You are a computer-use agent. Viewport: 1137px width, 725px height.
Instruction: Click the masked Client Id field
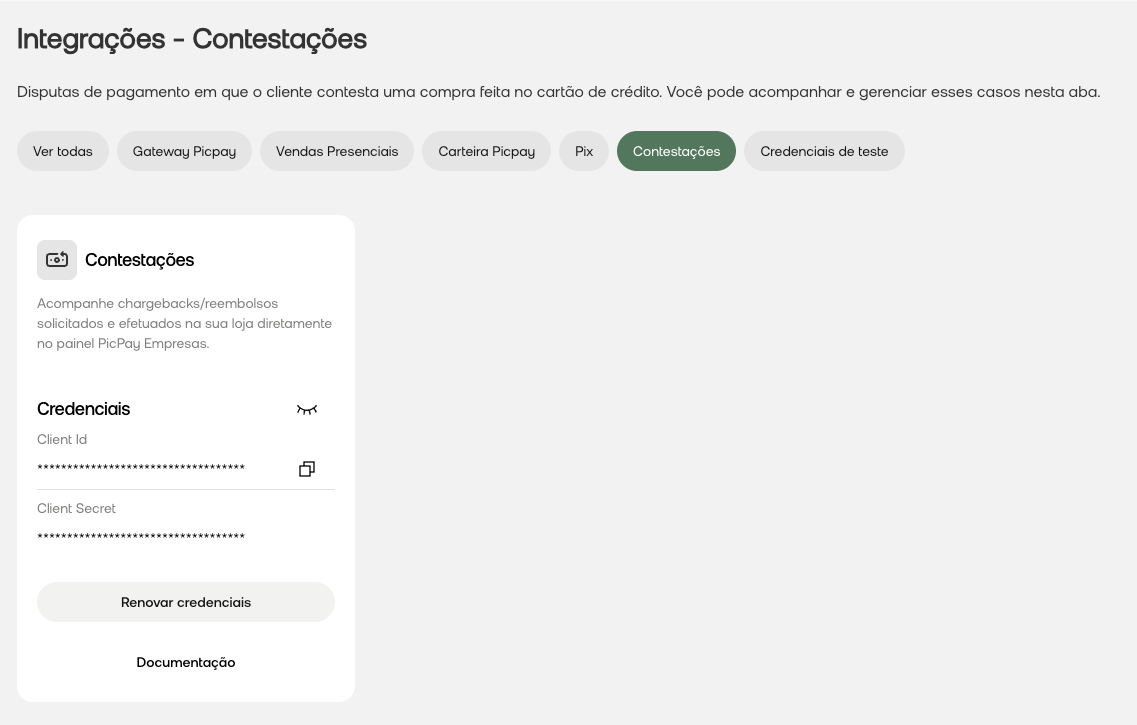click(140, 468)
